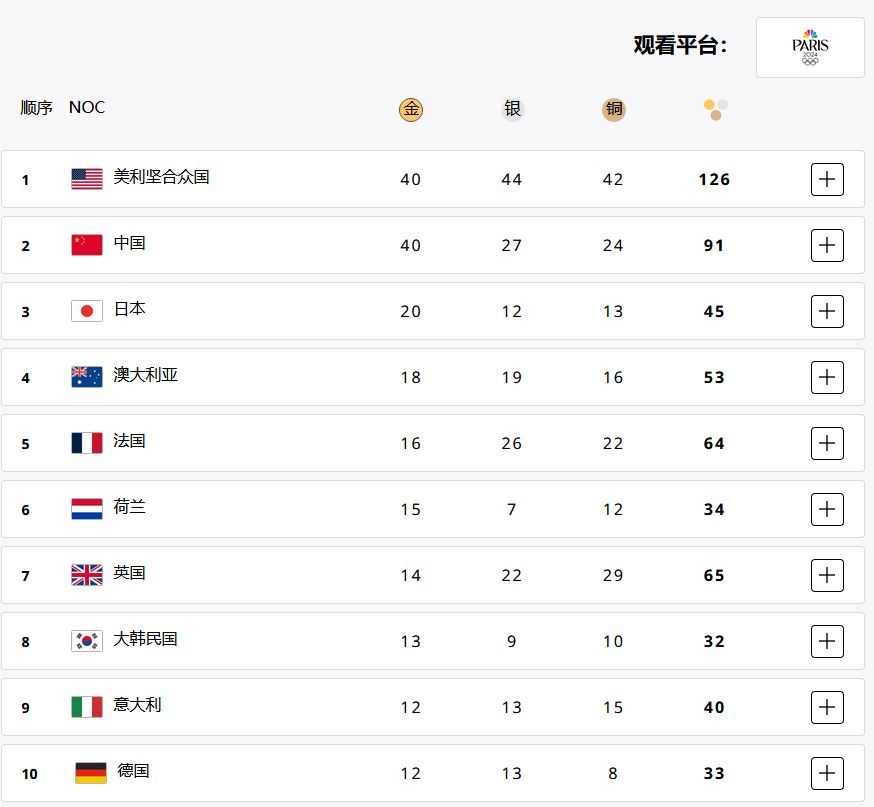Screen dimensions: 874x807
Task: Click the bronze medal column icon
Action: (614, 109)
